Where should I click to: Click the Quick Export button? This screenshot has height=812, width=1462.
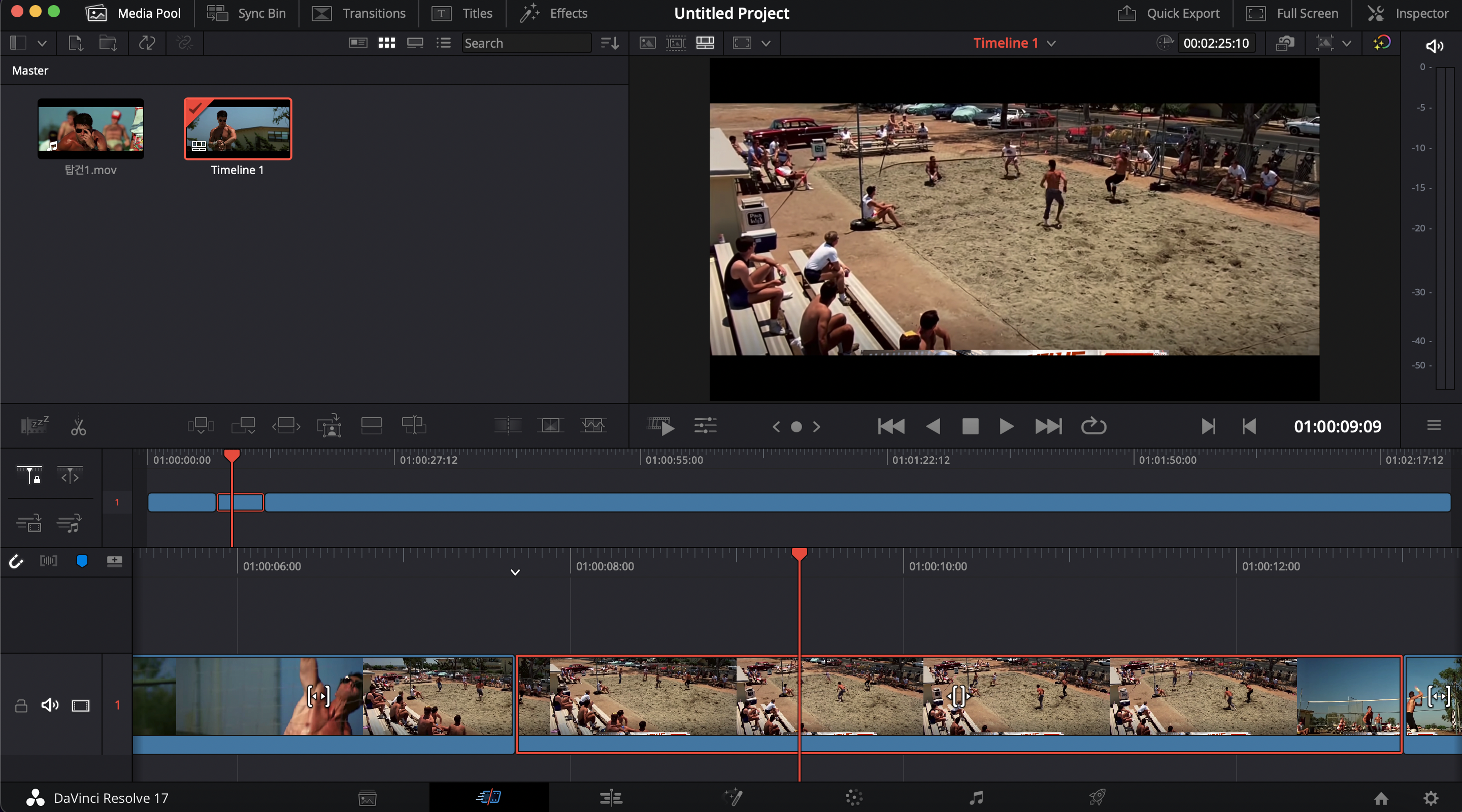coord(1168,13)
